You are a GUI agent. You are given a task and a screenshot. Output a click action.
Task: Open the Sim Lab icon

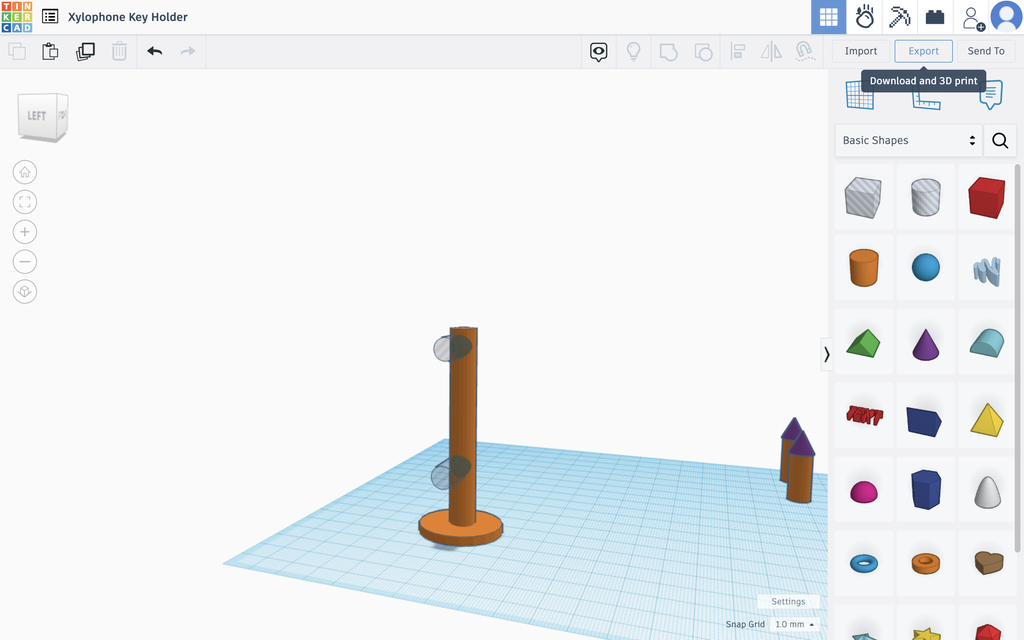point(865,17)
